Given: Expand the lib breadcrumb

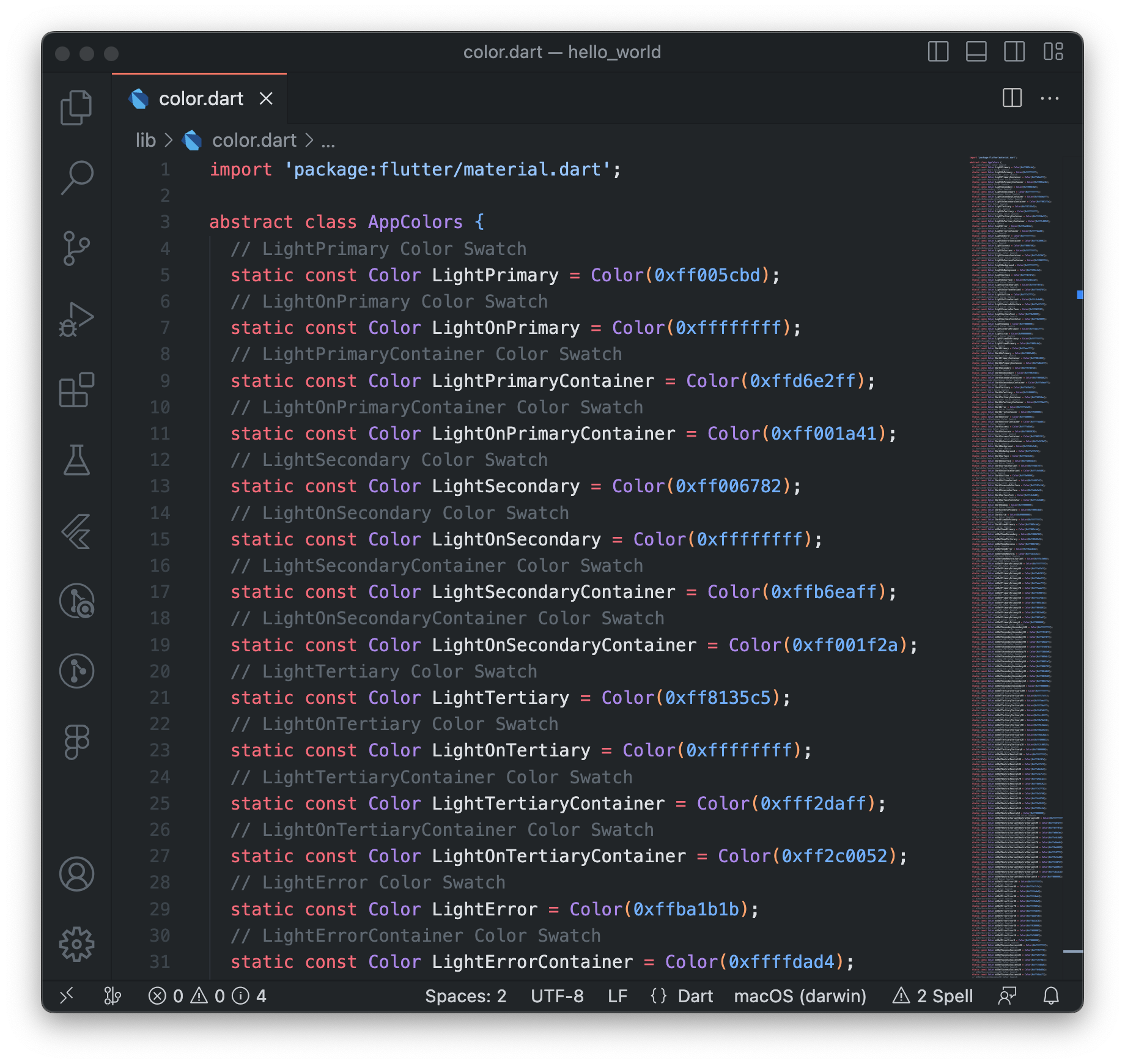Looking at the screenshot, I should coord(145,140).
